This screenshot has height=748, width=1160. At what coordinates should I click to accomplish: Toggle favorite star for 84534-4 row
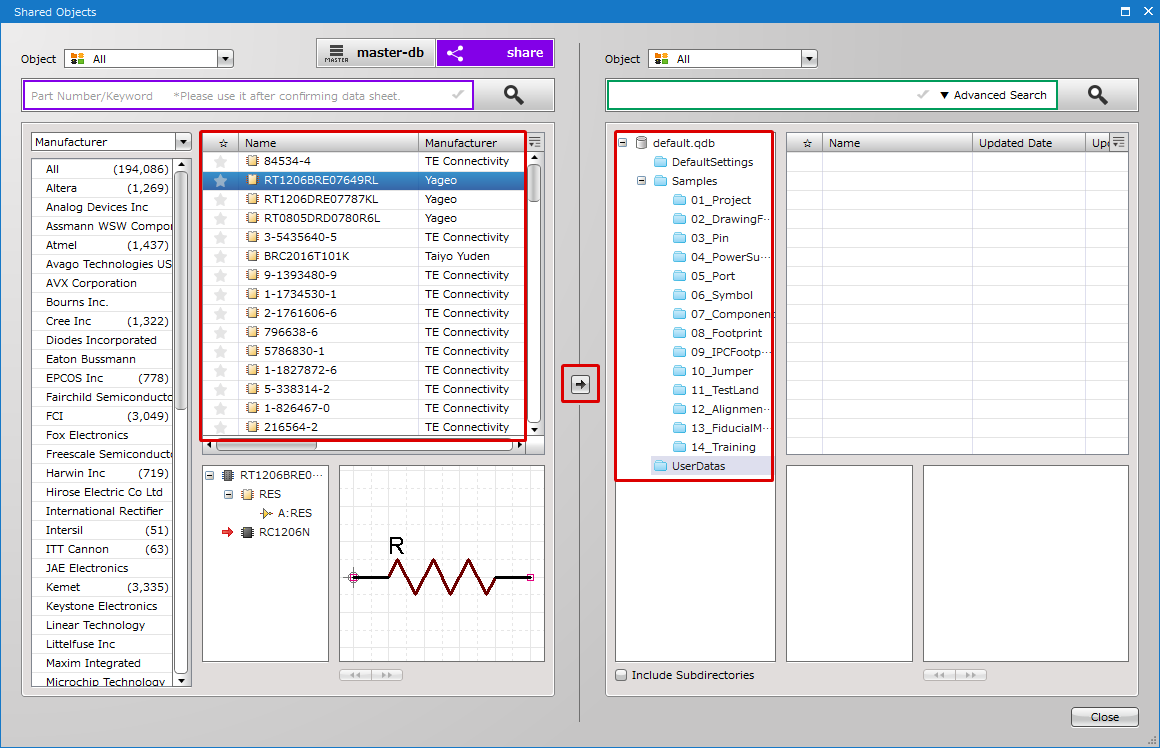point(221,161)
